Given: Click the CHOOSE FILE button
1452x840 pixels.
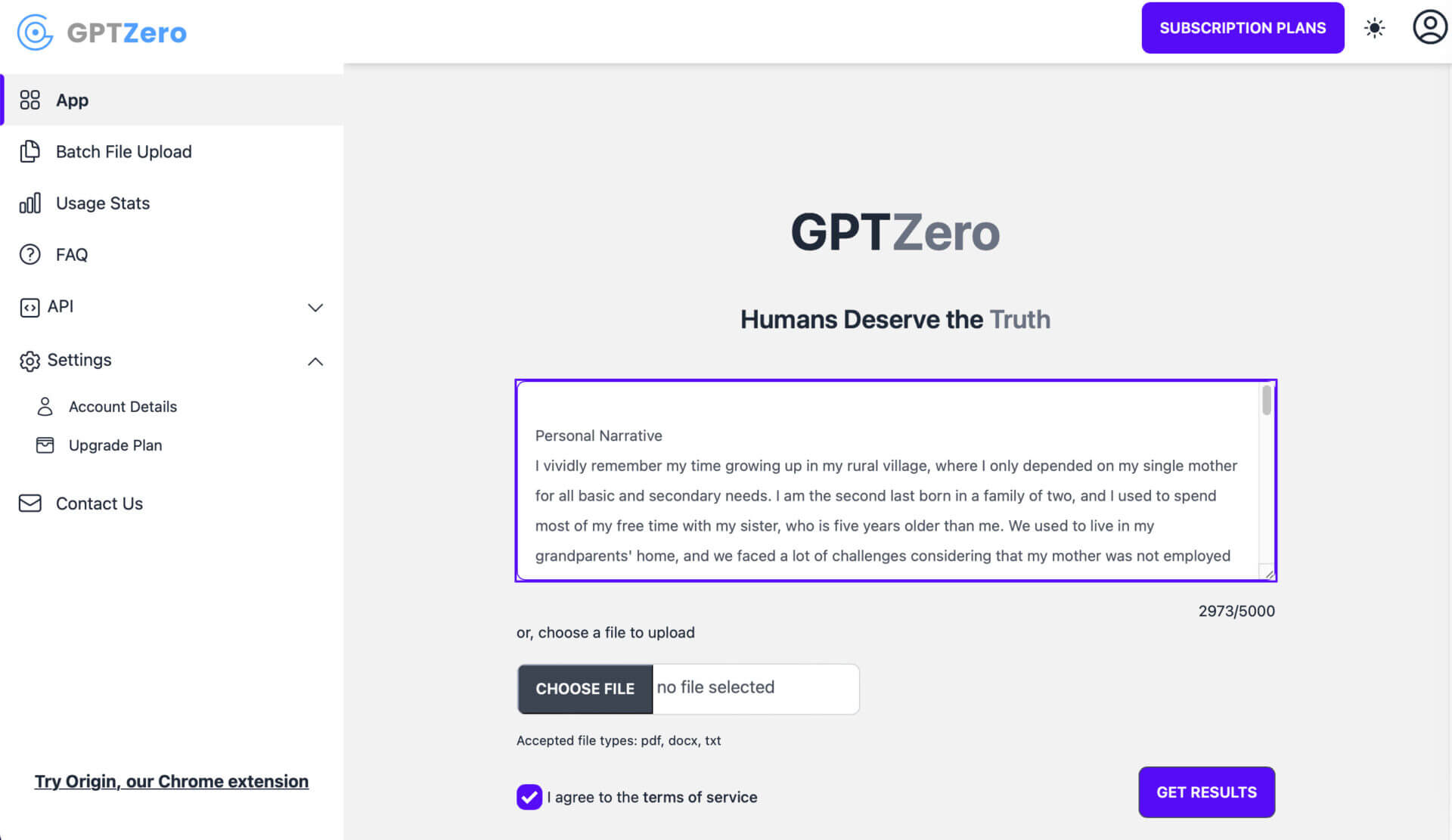Looking at the screenshot, I should (x=585, y=688).
